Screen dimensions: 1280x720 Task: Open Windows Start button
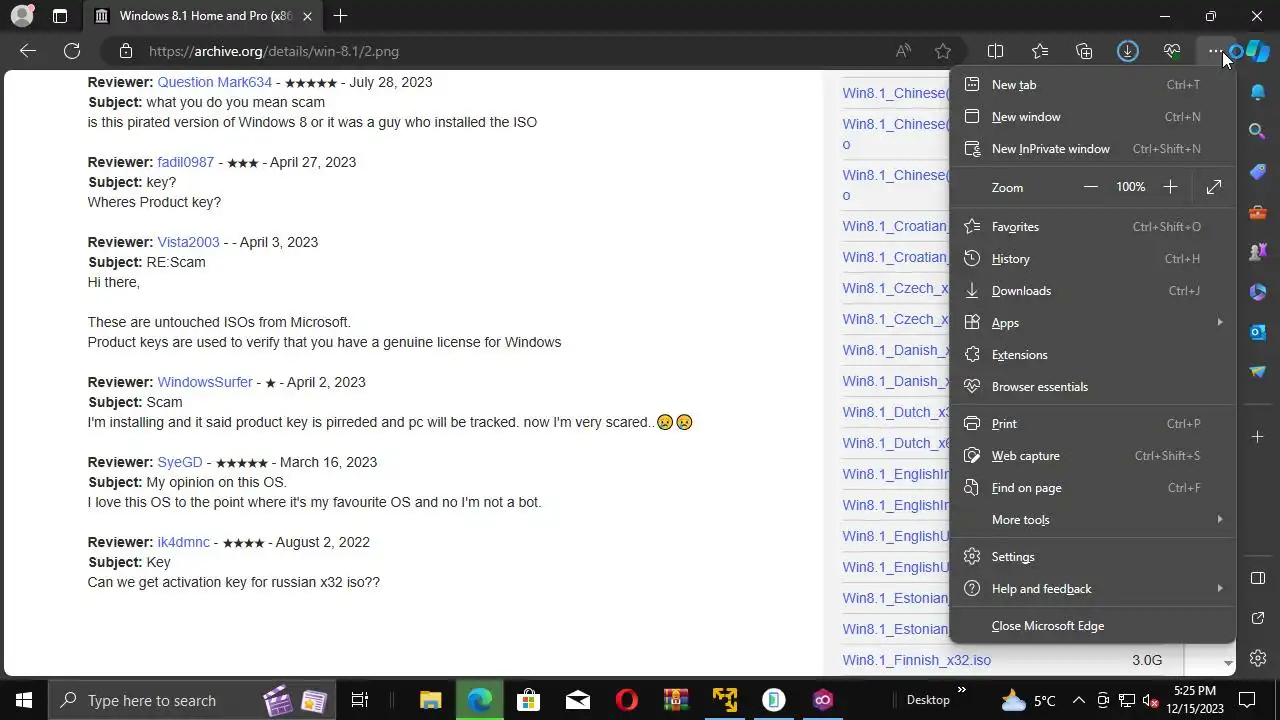pyautogui.click(x=24, y=700)
